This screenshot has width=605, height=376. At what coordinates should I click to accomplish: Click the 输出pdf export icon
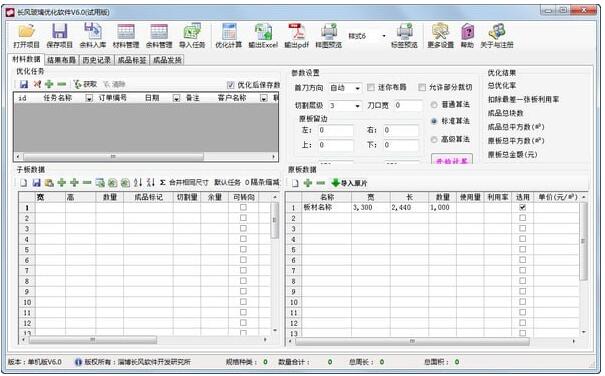coord(296,31)
